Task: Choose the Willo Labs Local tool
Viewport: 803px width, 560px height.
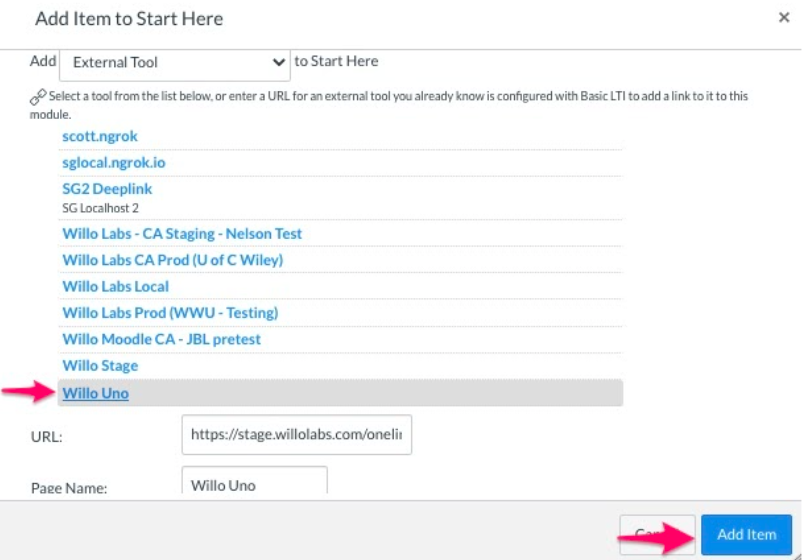Action: (x=115, y=286)
